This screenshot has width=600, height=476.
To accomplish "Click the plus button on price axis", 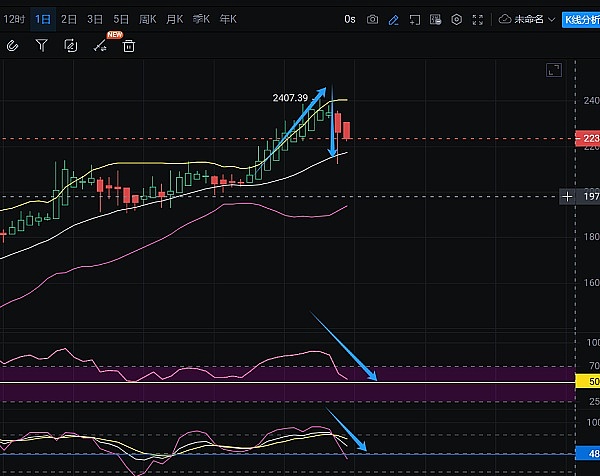I will coord(567,197).
